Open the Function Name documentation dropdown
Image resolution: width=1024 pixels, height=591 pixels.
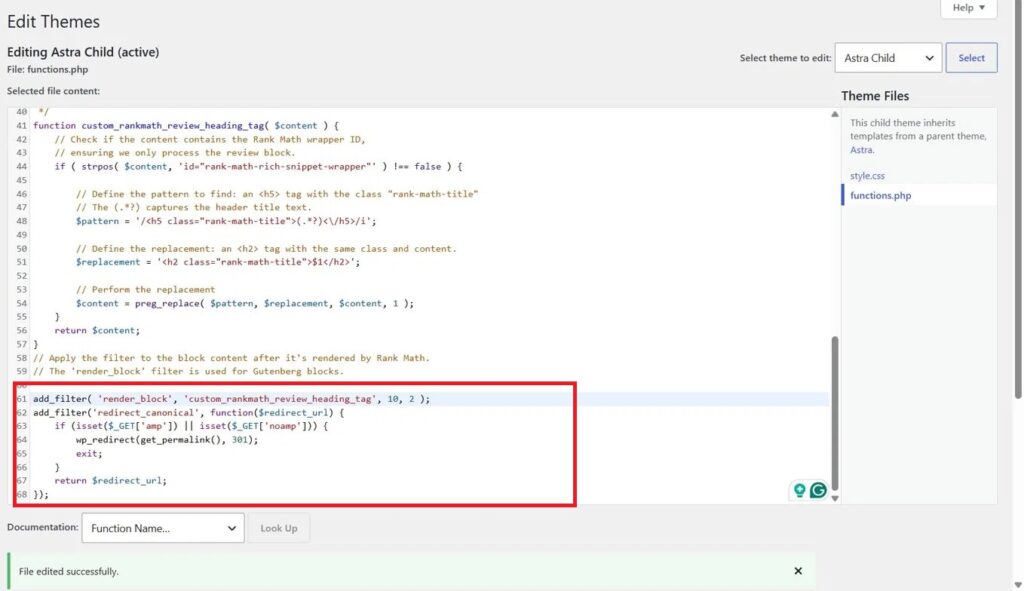[163, 528]
